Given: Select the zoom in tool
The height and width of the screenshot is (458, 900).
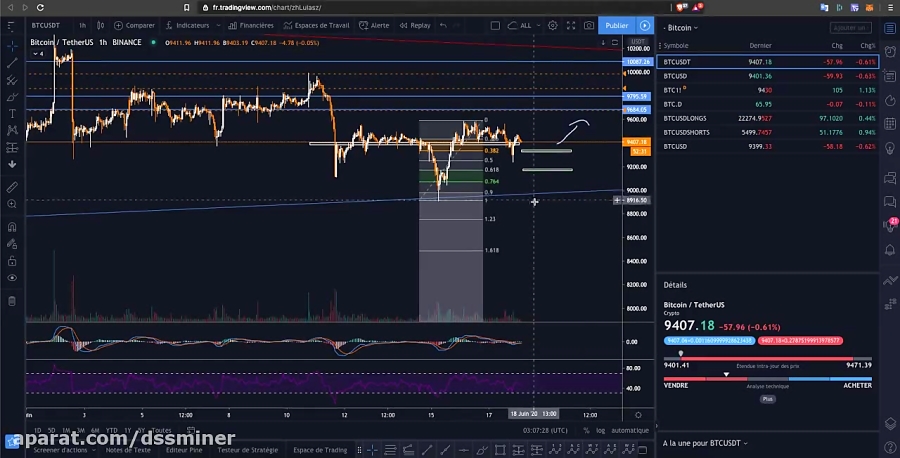Looking at the screenshot, I should click(12, 204).
